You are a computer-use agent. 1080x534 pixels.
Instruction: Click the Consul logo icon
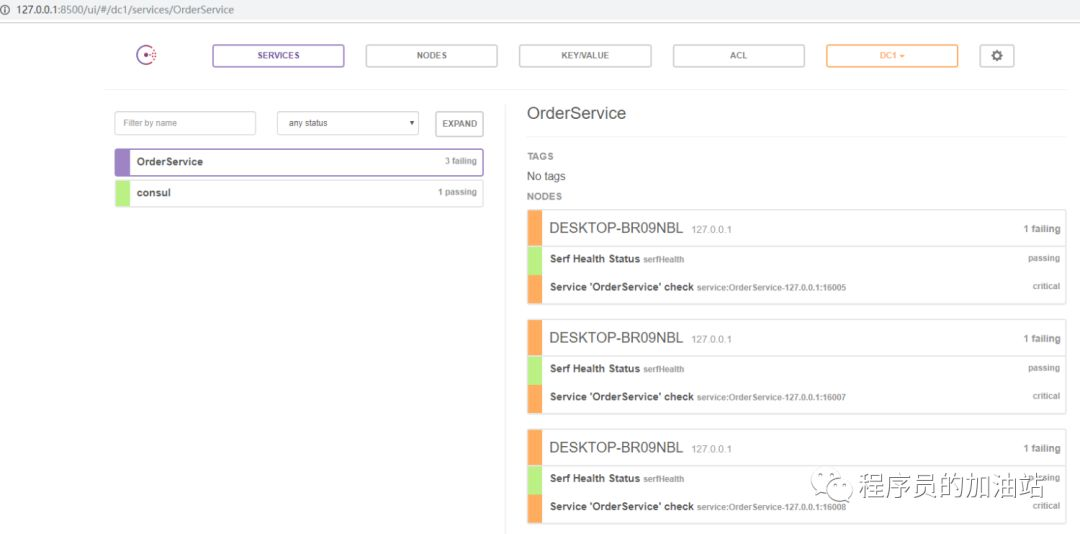point(146,55)
